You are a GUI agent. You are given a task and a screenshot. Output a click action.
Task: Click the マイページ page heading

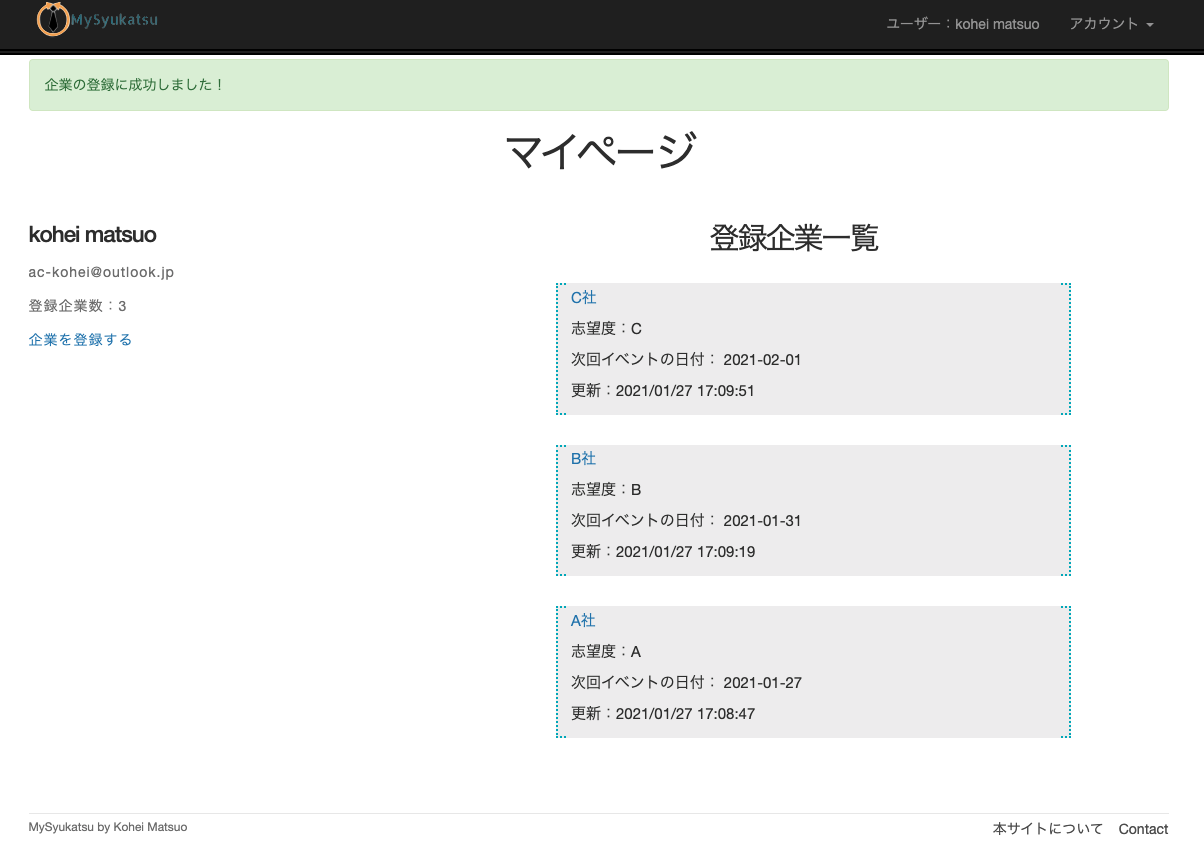click(602, 148)
